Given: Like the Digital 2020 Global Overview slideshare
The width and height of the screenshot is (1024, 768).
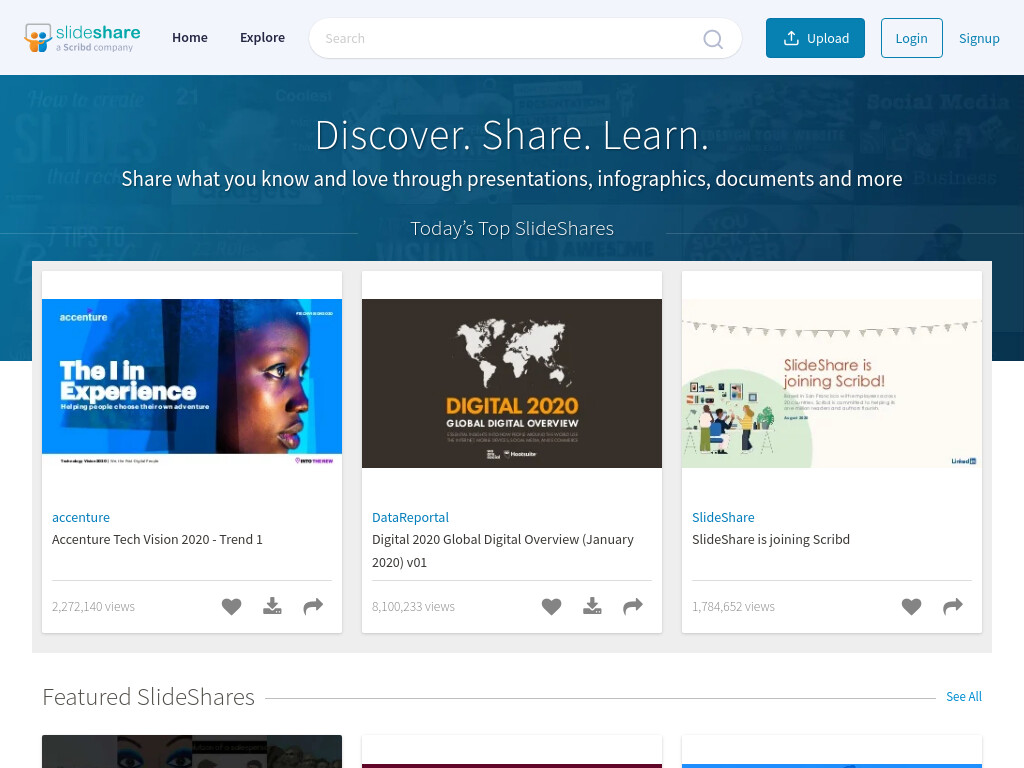Looking at the screenshot, I should click(x=551, y=607).
